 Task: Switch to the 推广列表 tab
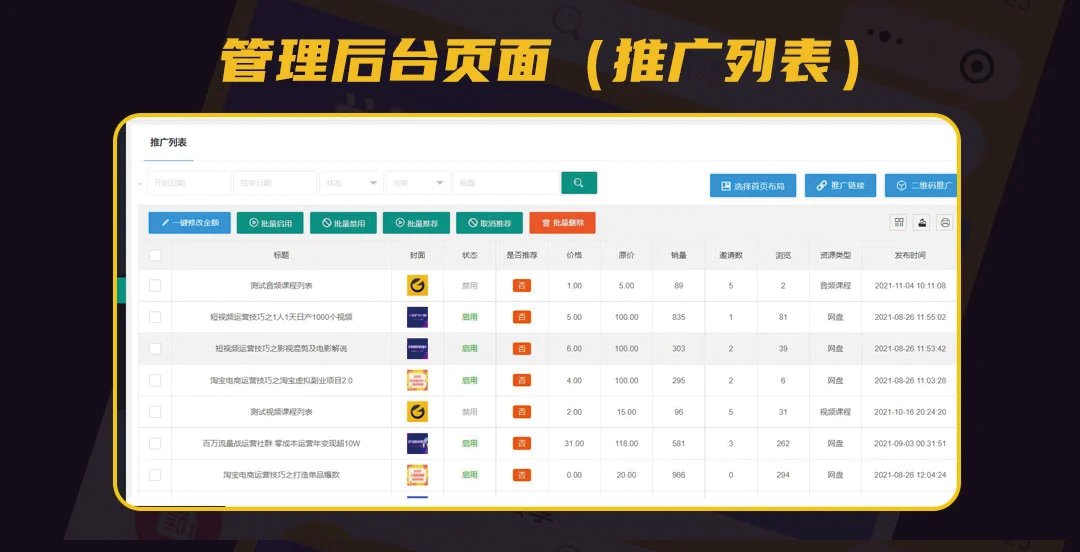[168, 143]
